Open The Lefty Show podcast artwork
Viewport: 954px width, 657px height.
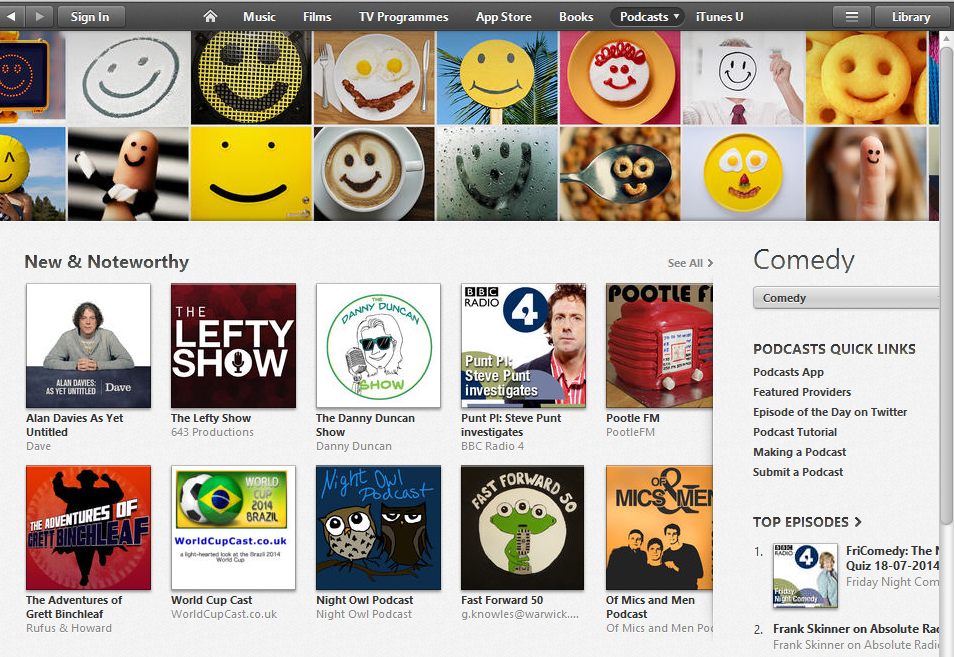click(234, 346)
